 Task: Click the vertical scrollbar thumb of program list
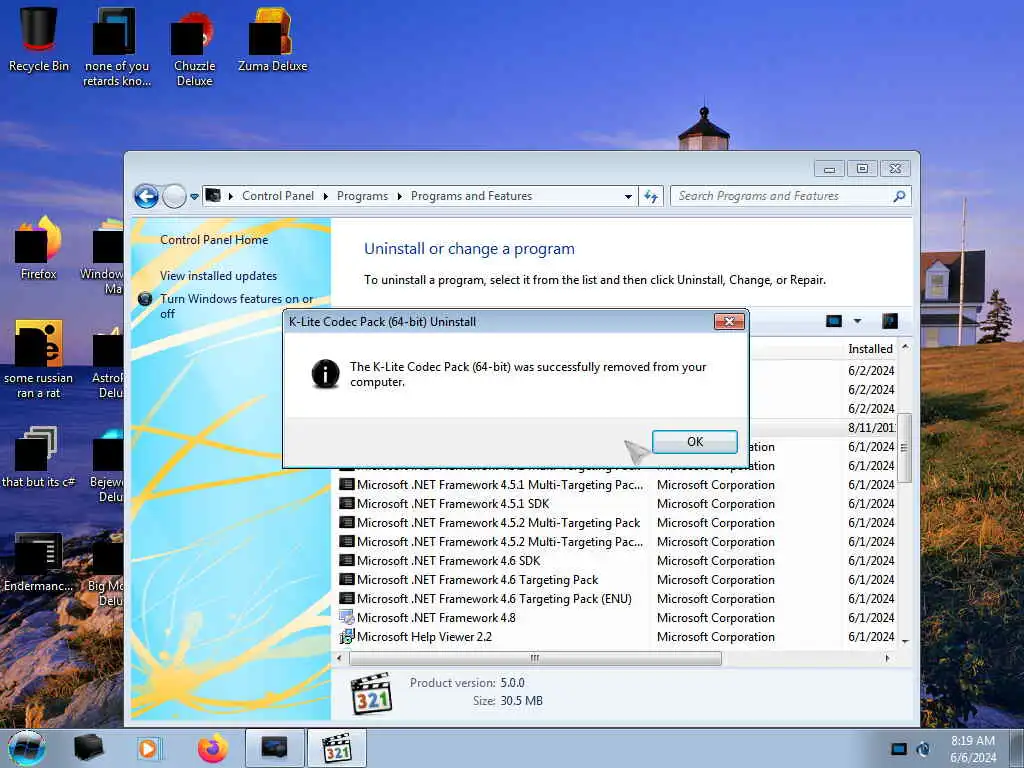(904, 448)
